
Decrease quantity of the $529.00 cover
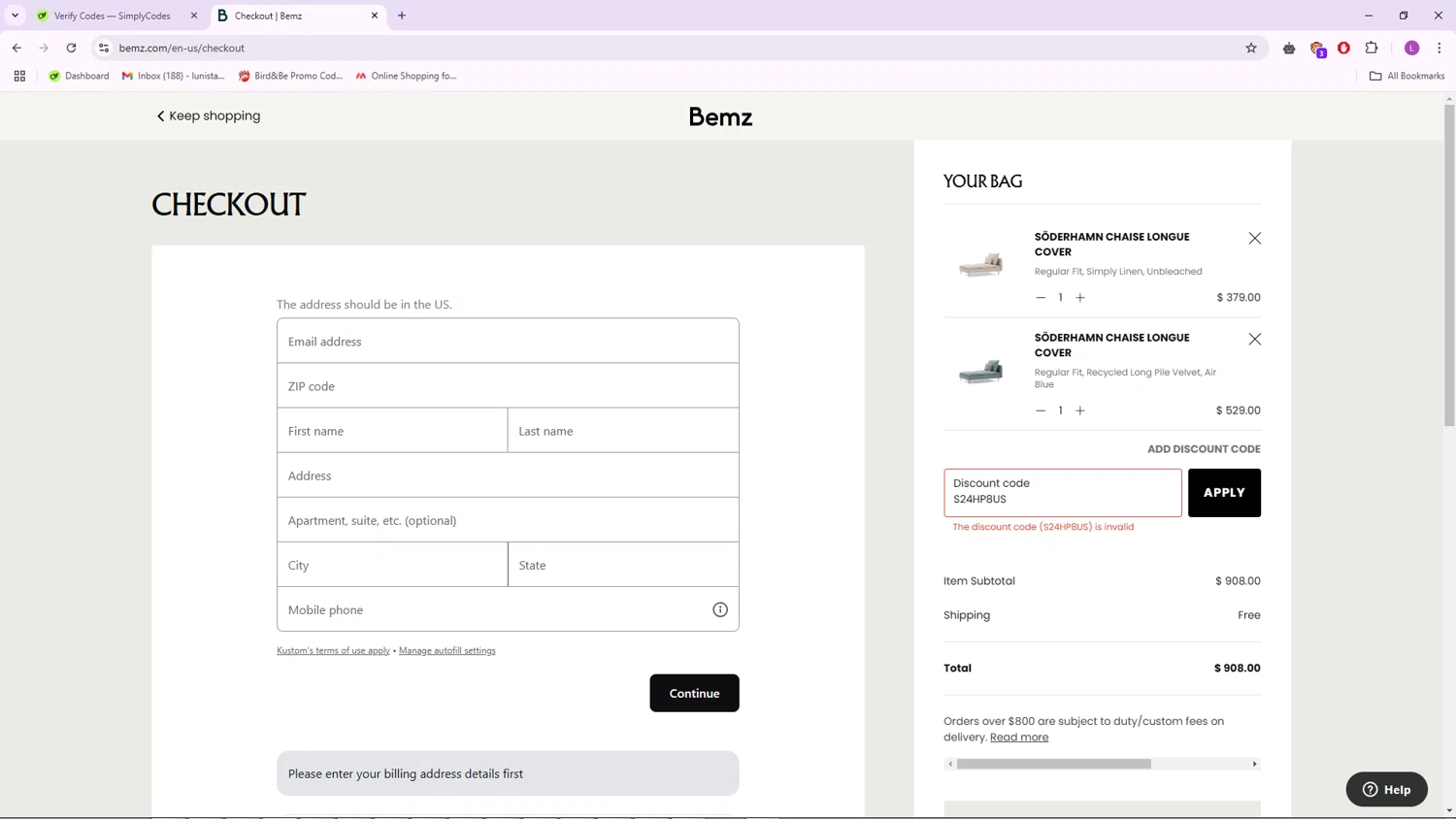1041,410
